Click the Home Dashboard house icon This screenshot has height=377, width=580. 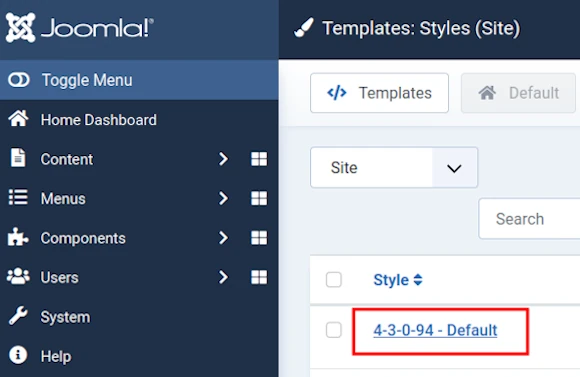click(18, 119)
